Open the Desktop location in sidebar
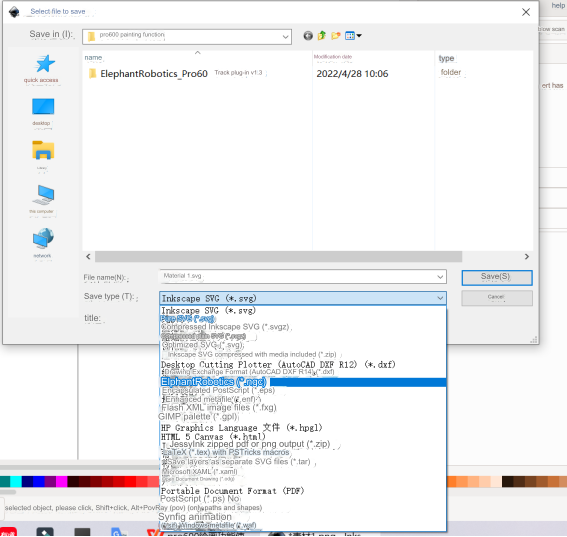The image size is (567, 537). 43,106
